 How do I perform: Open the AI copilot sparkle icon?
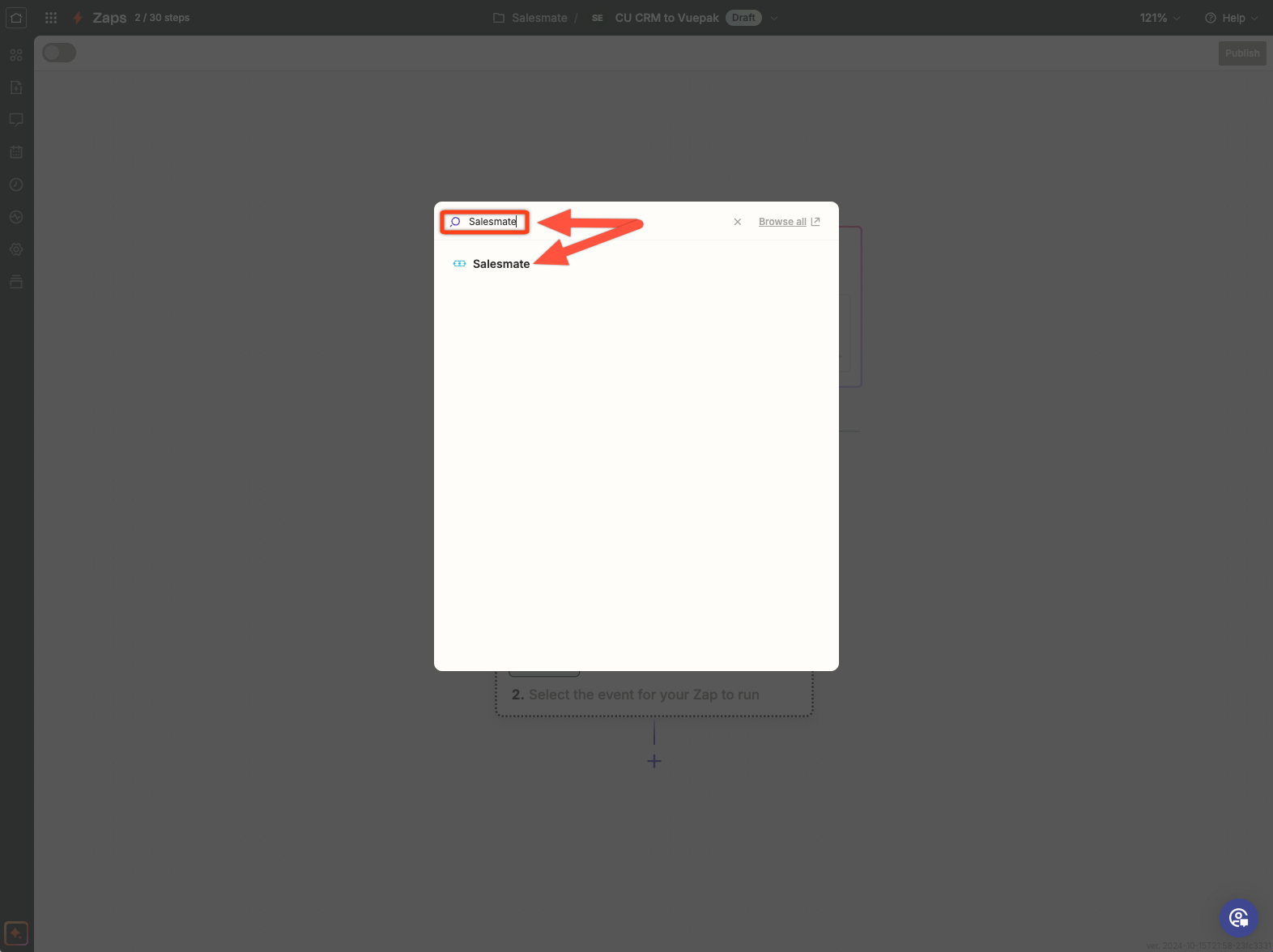coord(16,933)
